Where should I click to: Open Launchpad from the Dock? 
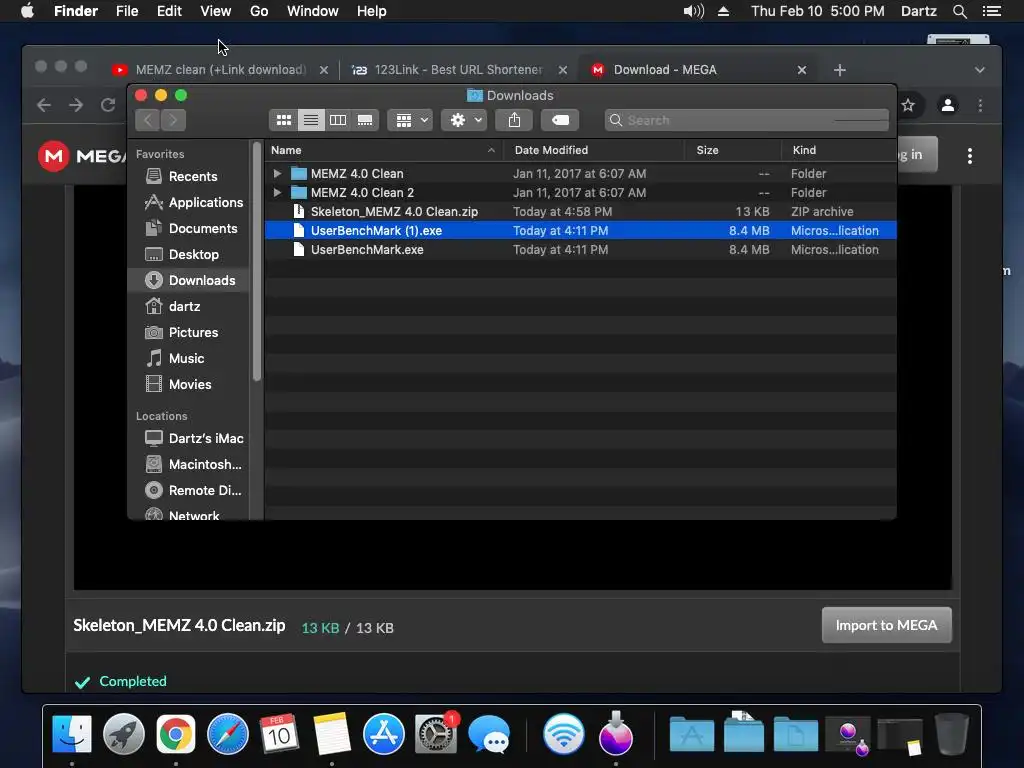point(123,734)
